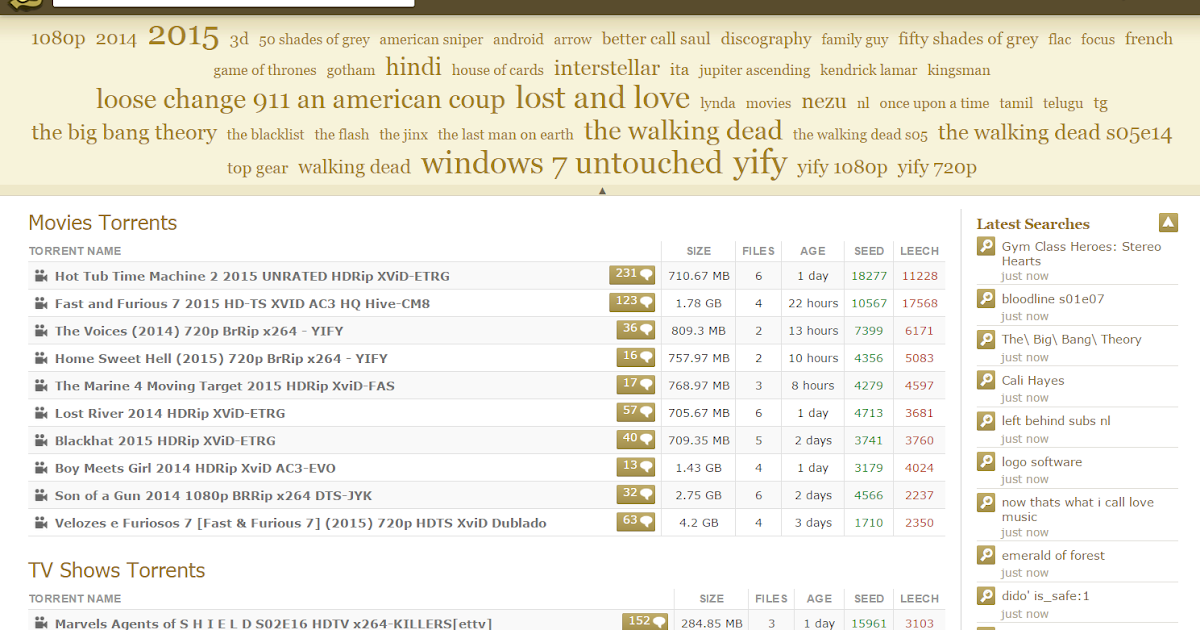The image size is (1200, 630).
Task: Click the 'windows 7 untouched' tag
Action: click(571, 163)
